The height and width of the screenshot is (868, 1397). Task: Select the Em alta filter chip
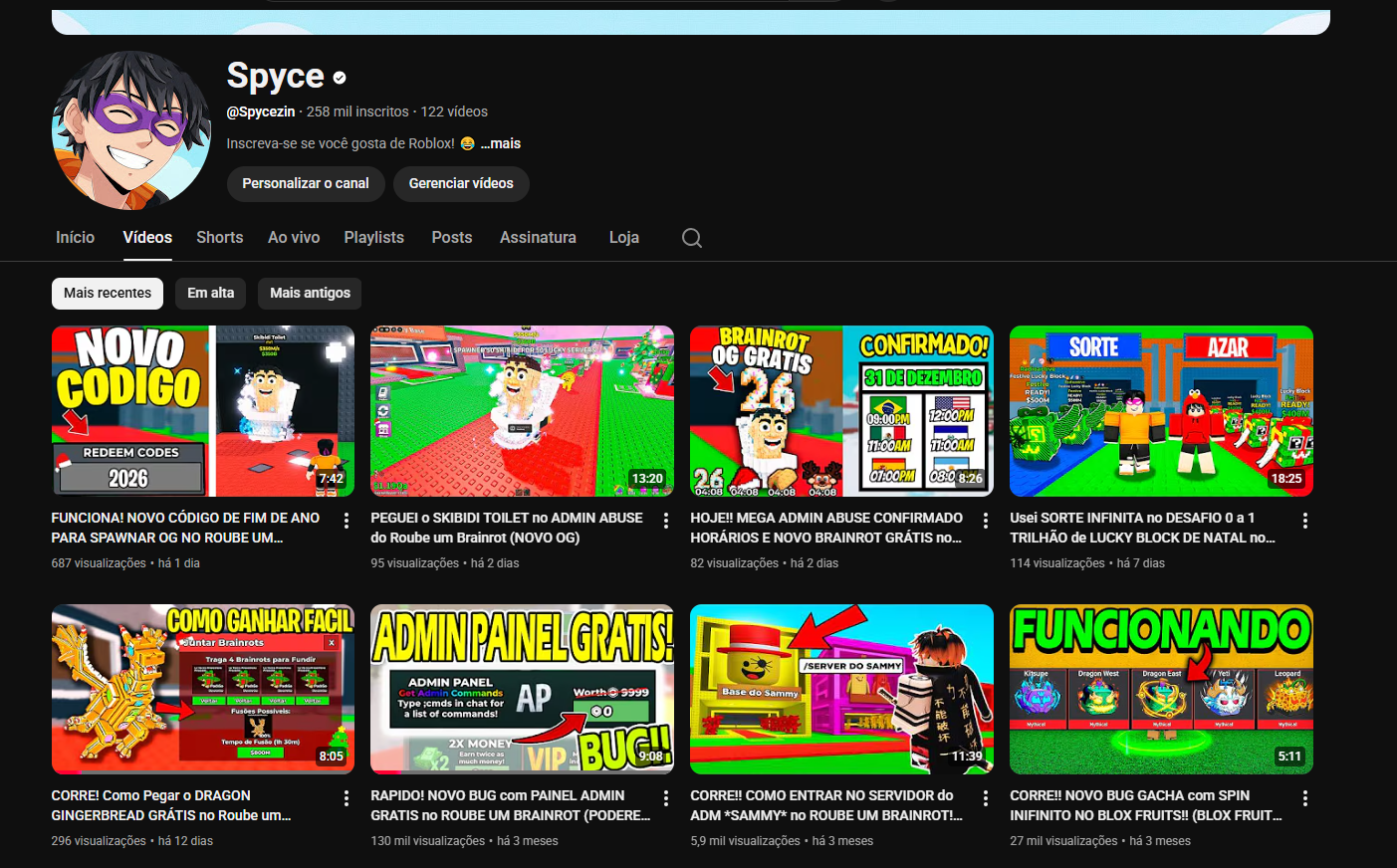(x=210, y=293)
